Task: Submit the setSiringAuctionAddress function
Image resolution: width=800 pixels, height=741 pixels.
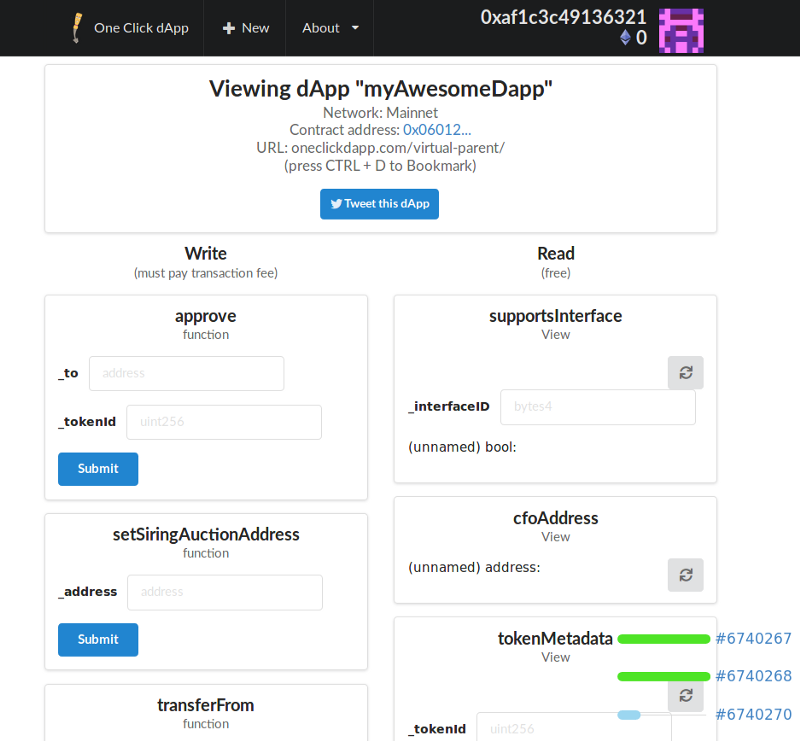Action: tap(97, 639)
